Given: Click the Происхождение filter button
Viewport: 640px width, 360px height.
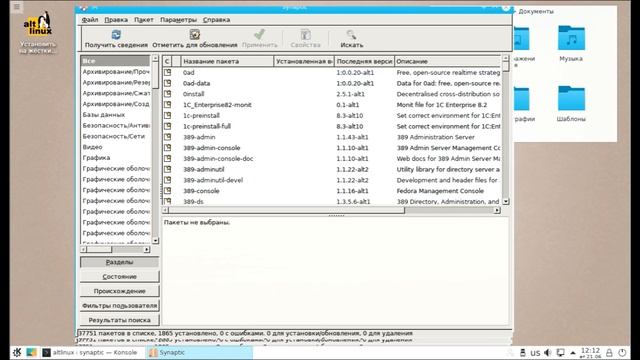Looking at the screenshot, I should [x=120, y=291].
